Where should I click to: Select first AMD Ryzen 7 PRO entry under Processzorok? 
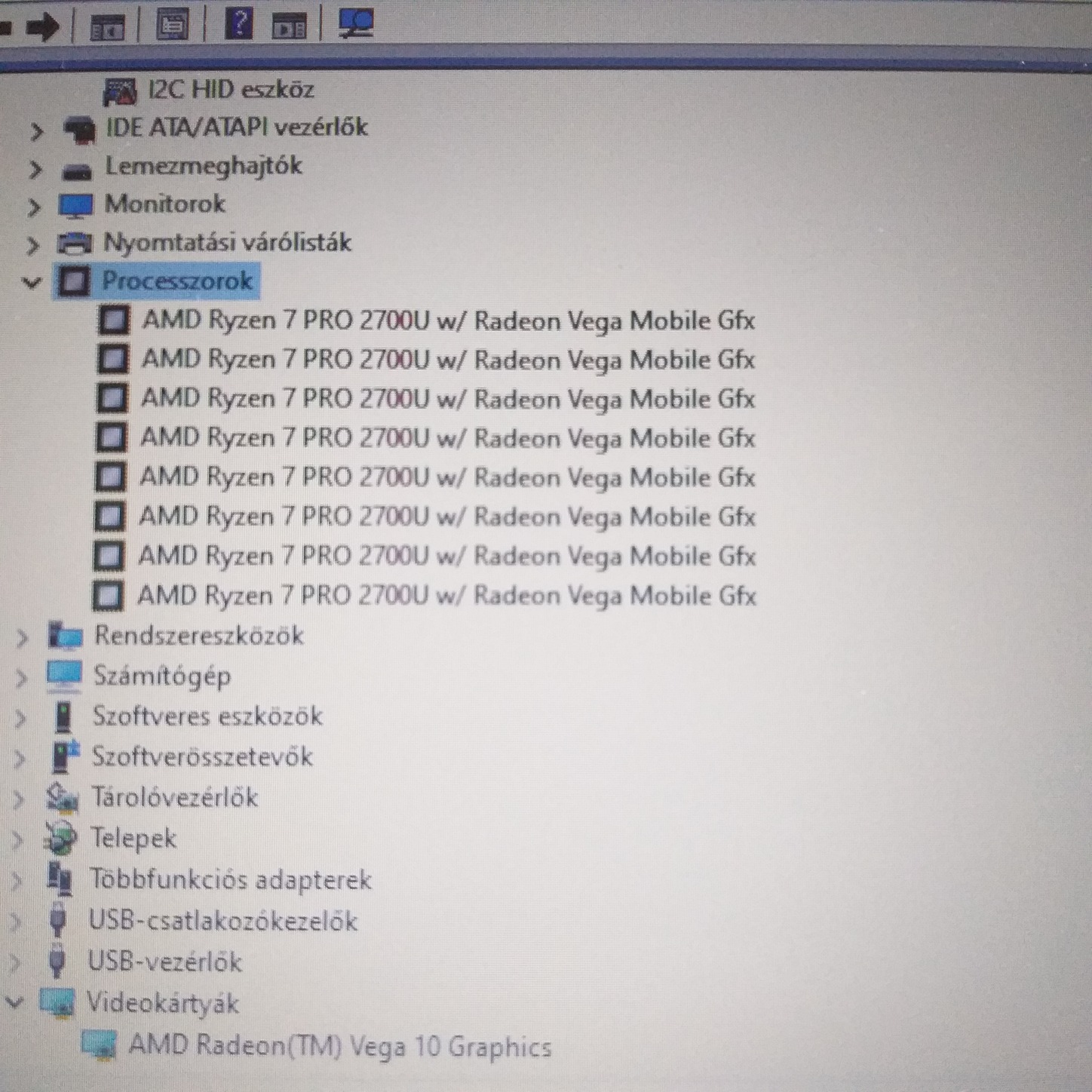point(449,321)
